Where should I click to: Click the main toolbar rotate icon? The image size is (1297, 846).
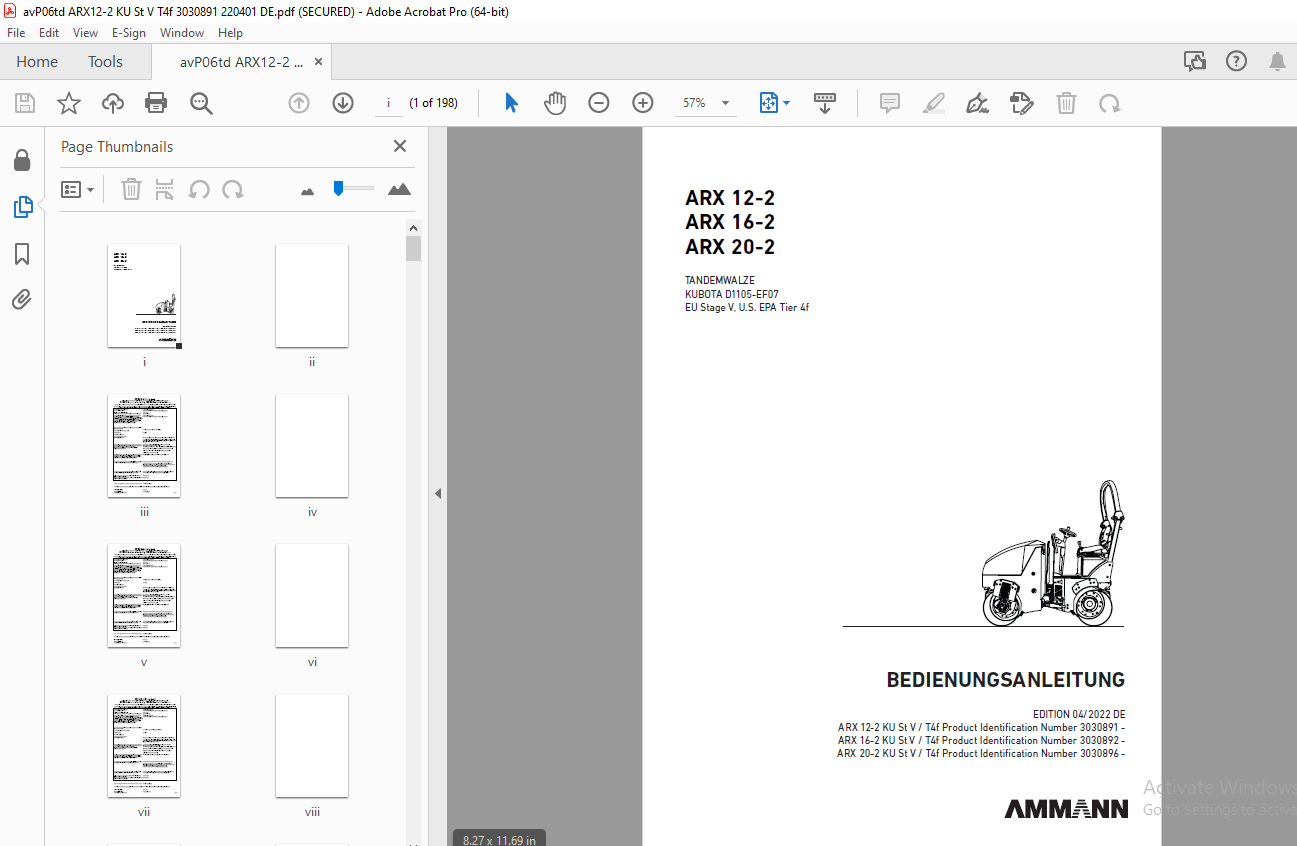[1109, 103]
